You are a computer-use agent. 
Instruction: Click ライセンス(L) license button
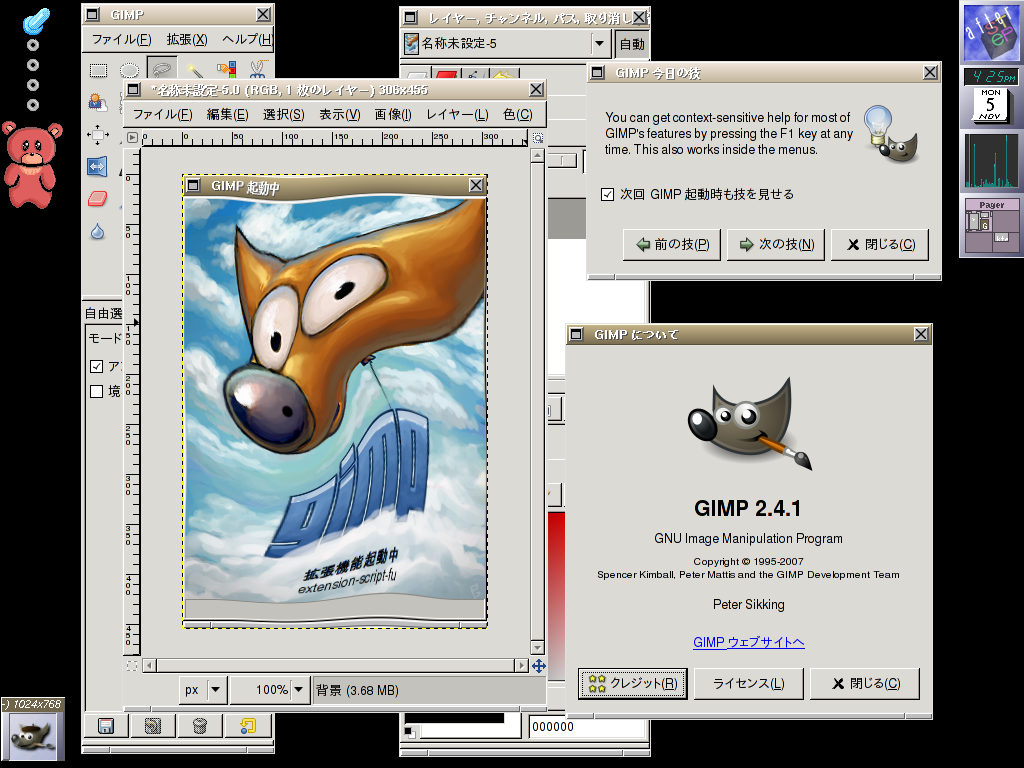(x=748, y=683)
